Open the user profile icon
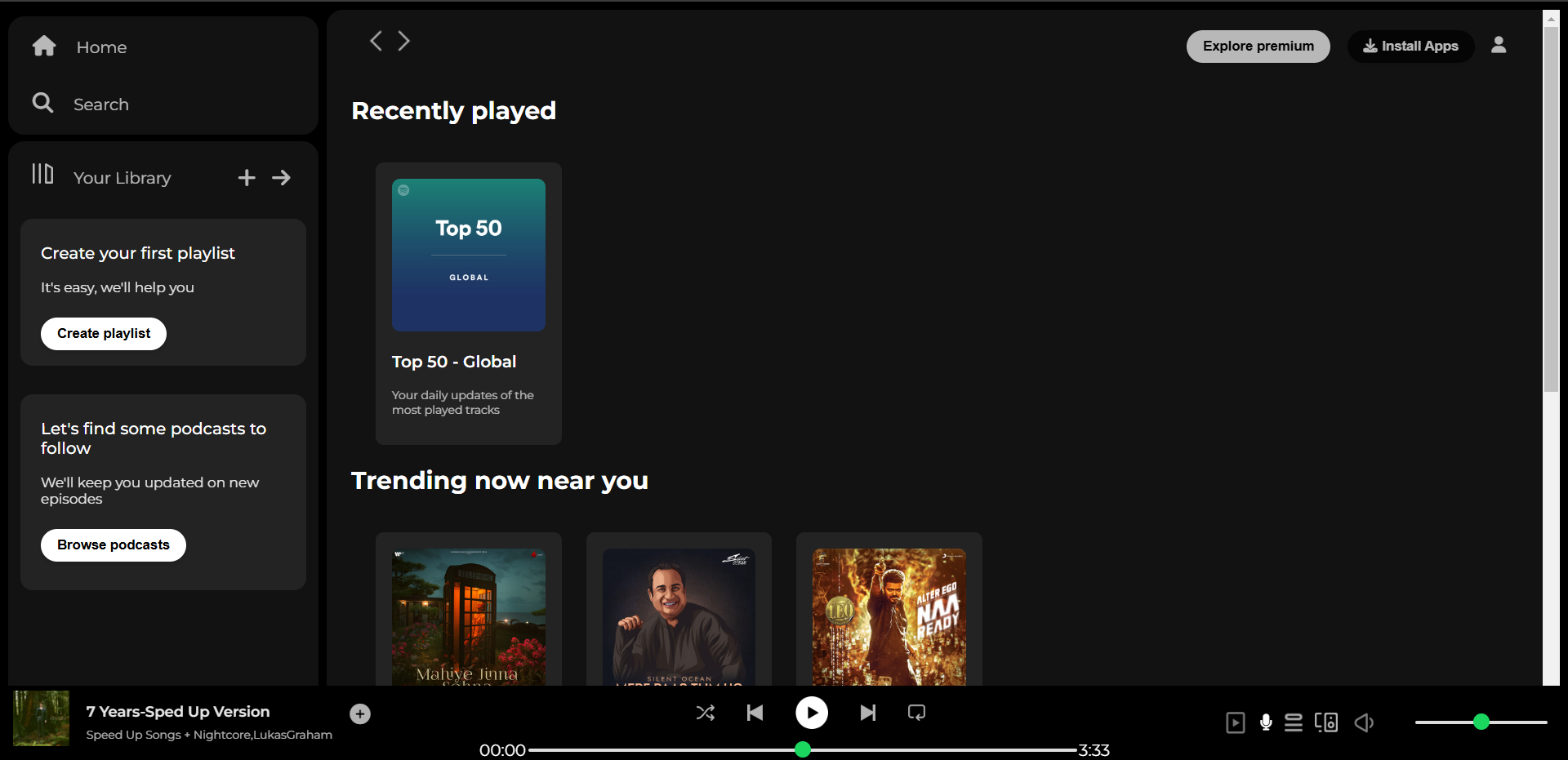This screenshot has width=1568, height=760. click(x=1499, y=45)
